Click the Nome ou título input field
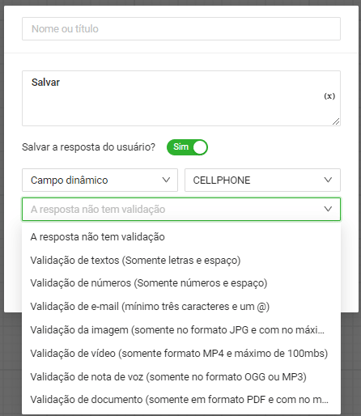This screenshot has height=416, width=361. (x=181, y=29)
